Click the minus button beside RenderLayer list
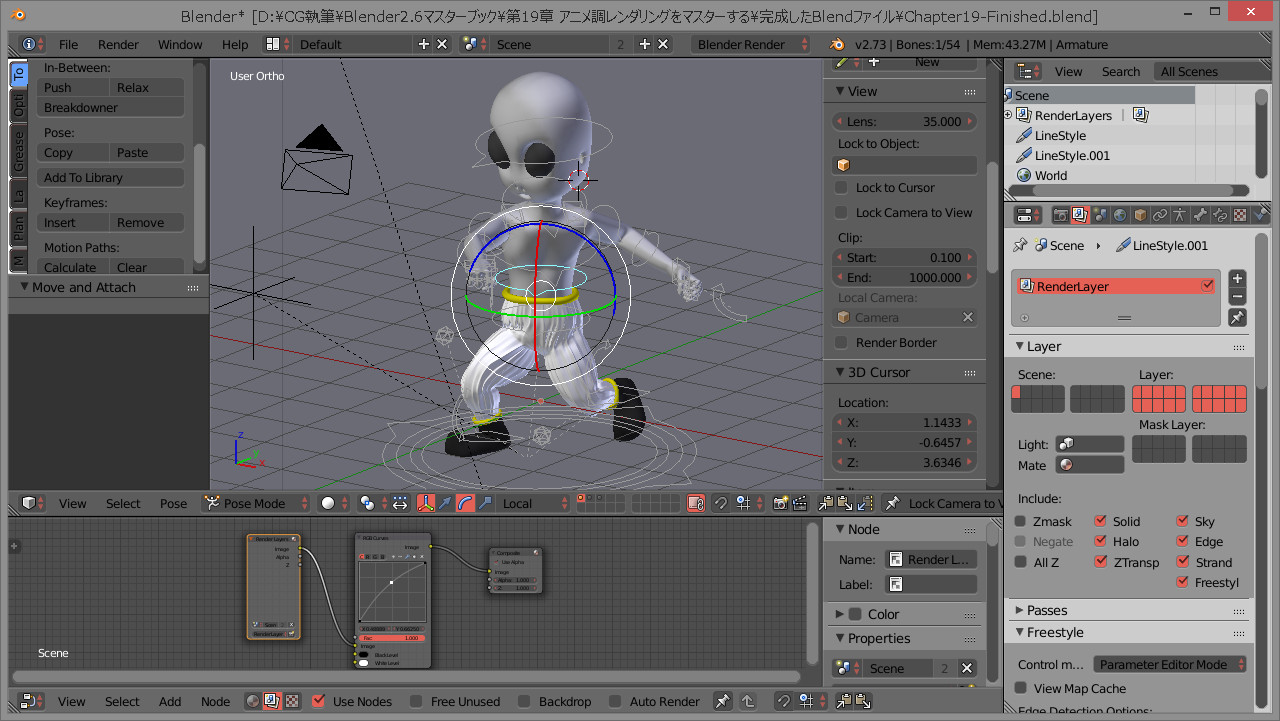This screenshot has width=1280, height=721. (1237, 297)
